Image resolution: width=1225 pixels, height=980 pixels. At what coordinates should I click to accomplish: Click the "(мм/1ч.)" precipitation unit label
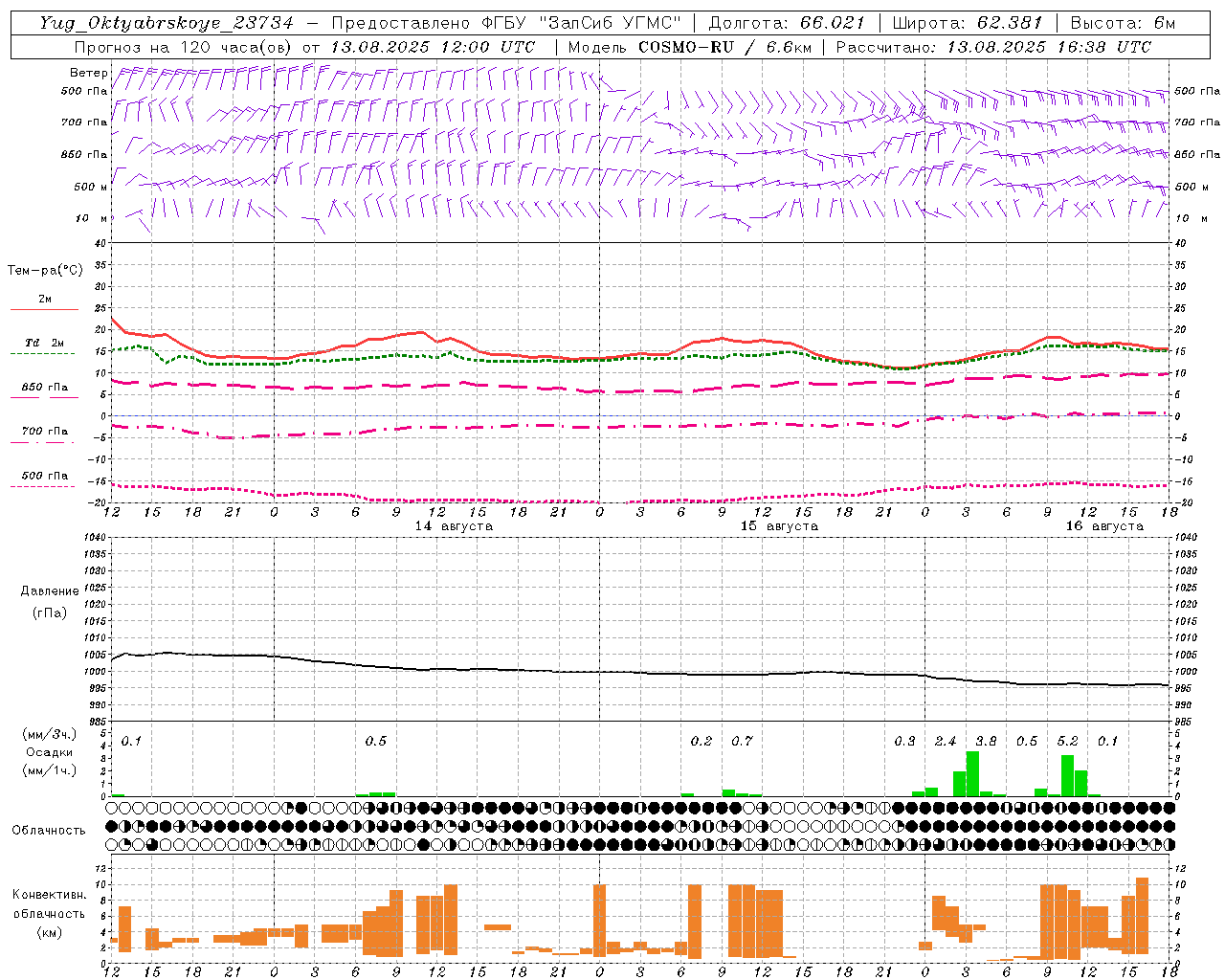49,770
